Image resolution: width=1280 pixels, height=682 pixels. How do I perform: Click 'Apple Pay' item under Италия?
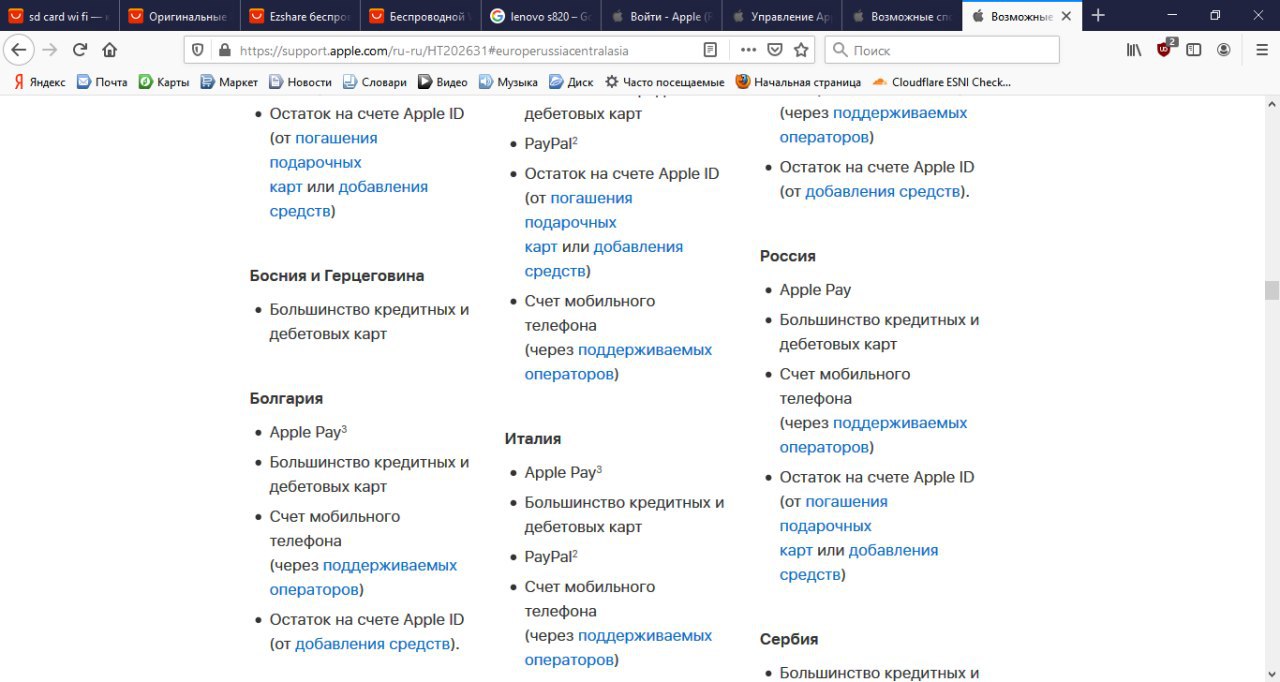[563, 472]
